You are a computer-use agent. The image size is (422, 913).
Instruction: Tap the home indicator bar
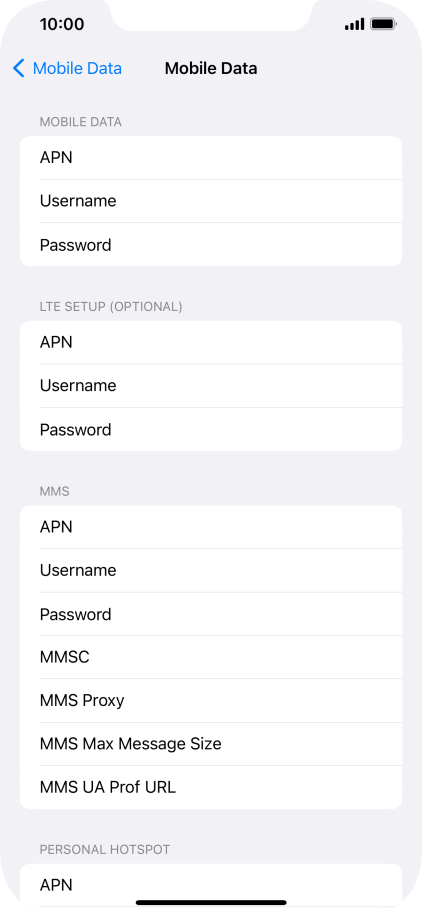coord(211,903)
